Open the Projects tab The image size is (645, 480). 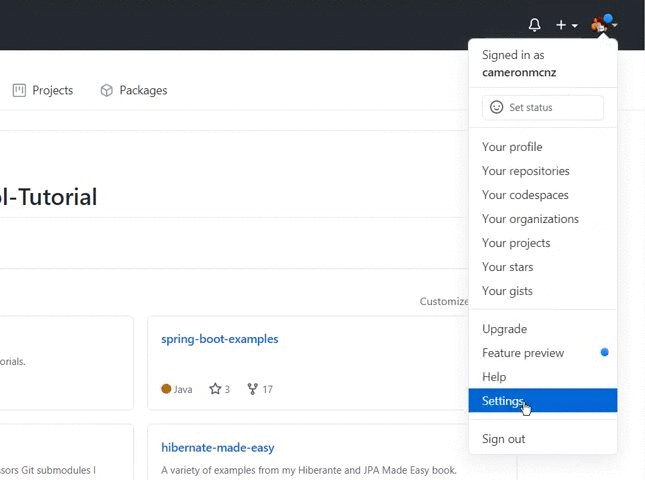pos(43,90)
